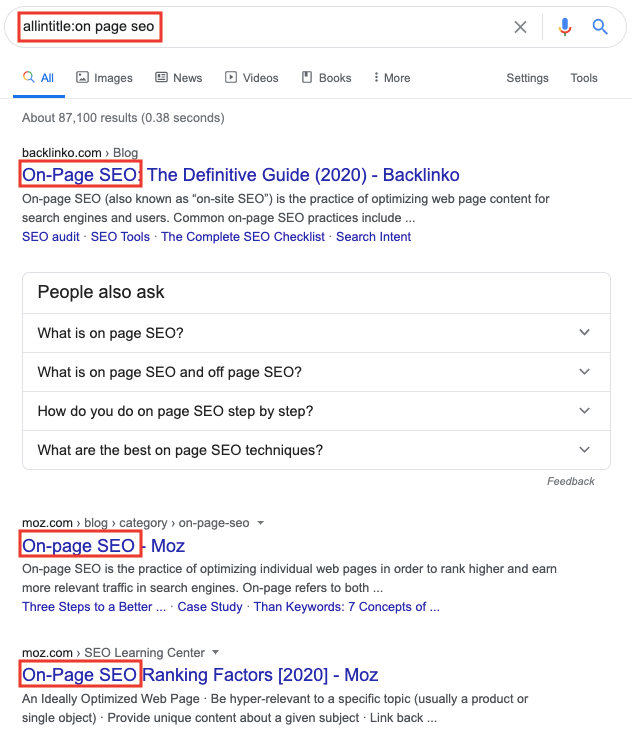Open the Images search tab
The height and width of the screenshot is (743, 632).
pyautogui.click(x=104, y=78)
